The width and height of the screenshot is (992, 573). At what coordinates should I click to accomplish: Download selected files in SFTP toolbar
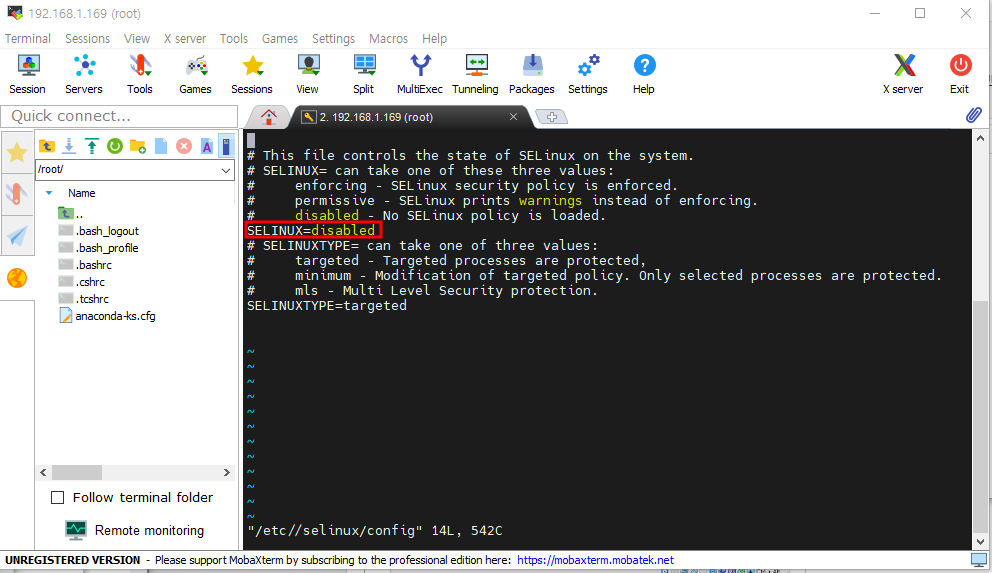click(69, 146)
